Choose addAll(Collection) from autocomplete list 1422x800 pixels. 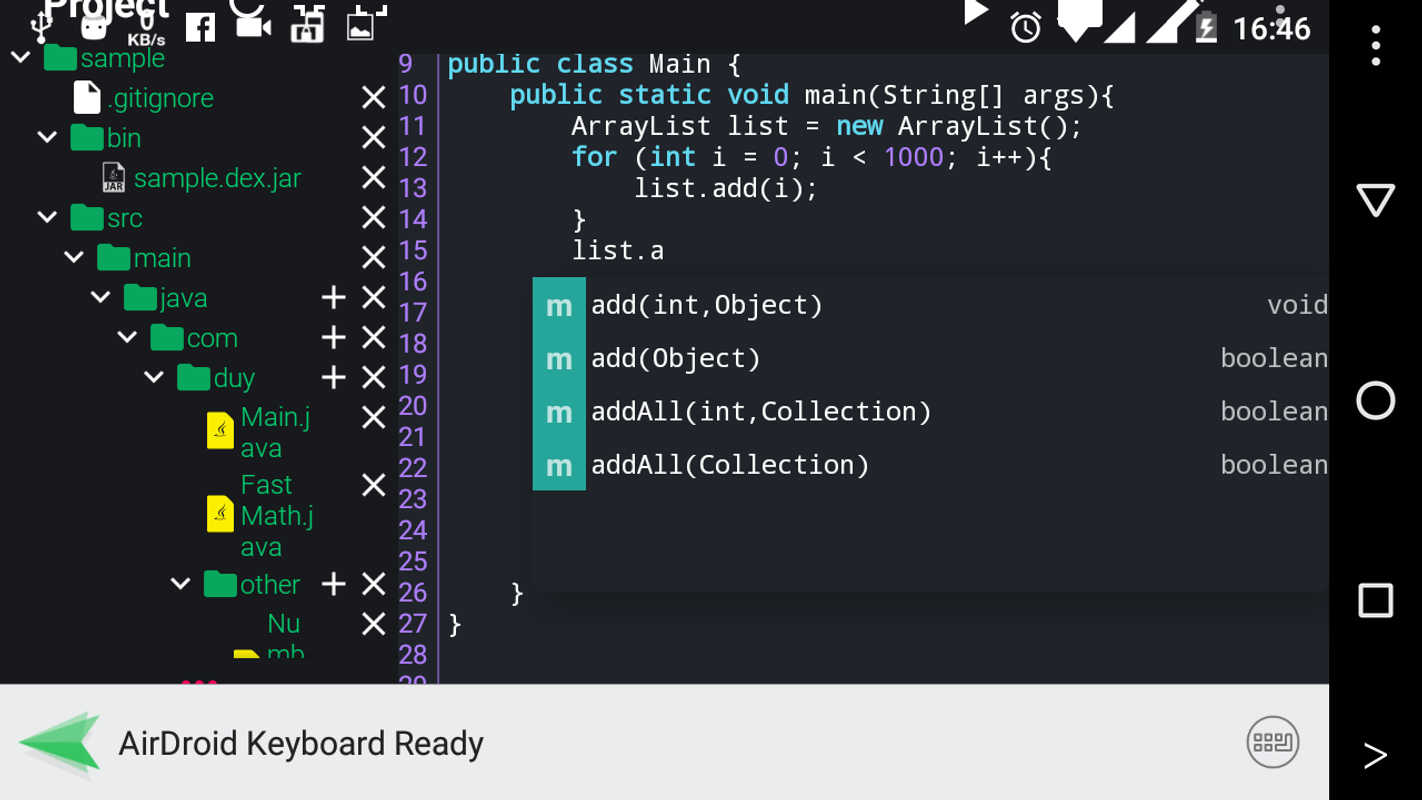click(930, 465)
